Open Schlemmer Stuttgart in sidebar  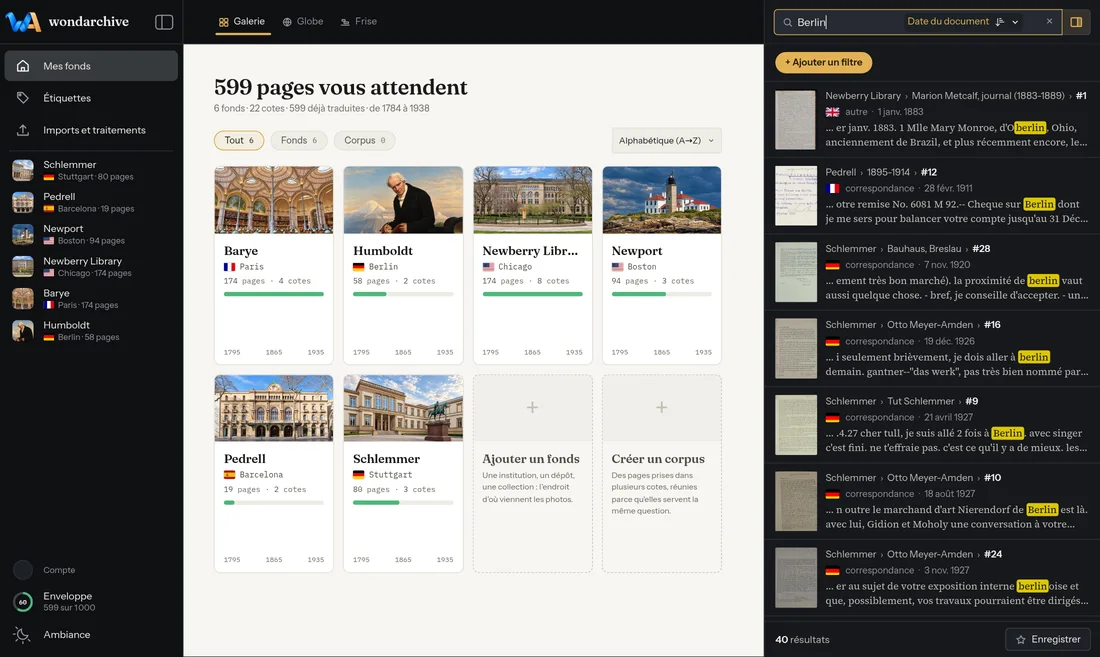(x=91, y=170)
